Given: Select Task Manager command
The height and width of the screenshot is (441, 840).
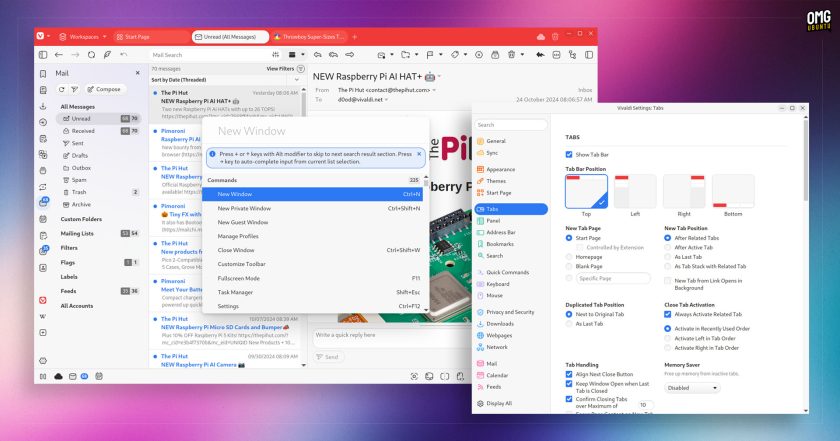Looking at the screenshot, I should pos(313,292).
